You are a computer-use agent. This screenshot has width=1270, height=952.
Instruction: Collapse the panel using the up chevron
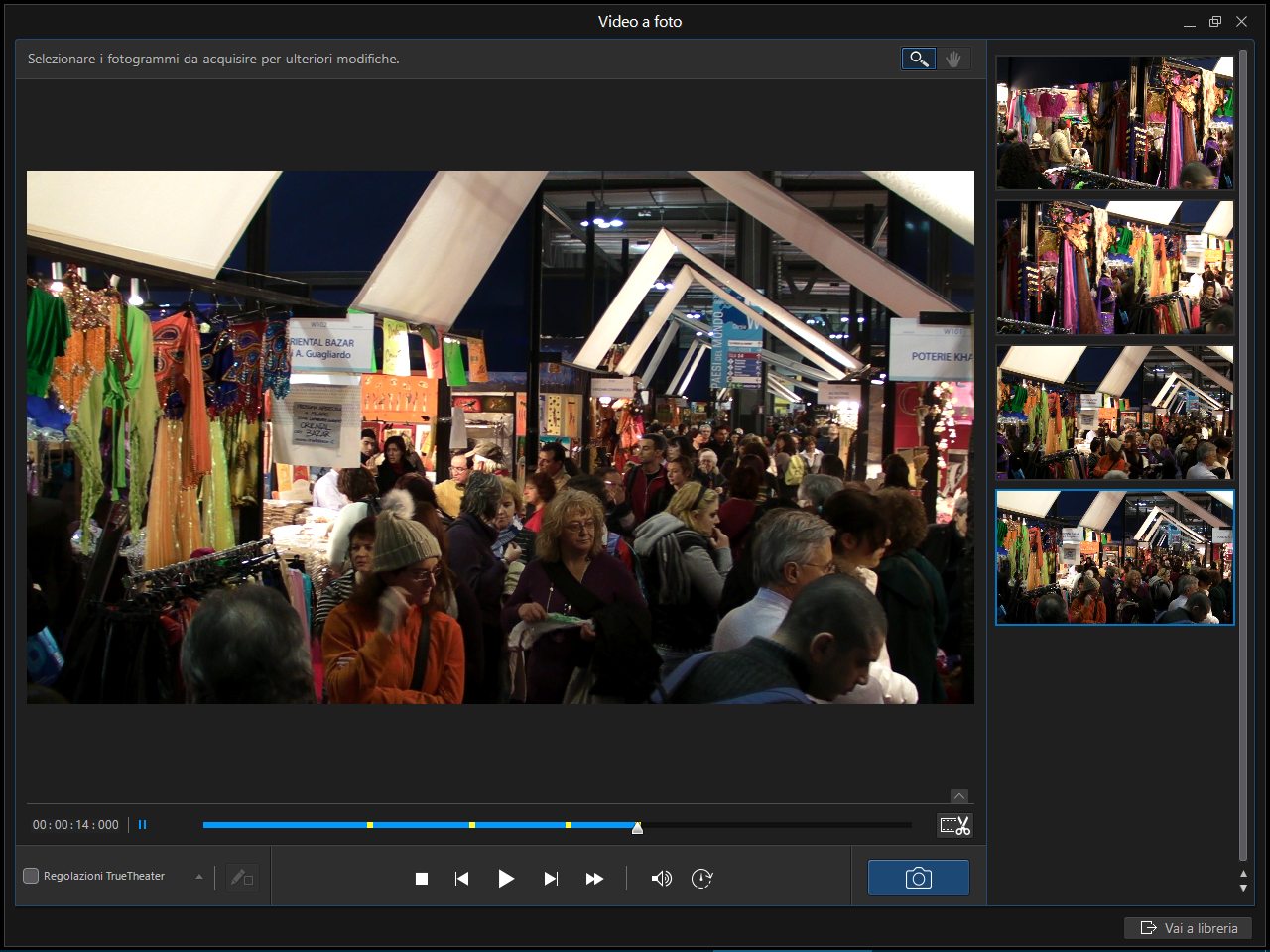click(958, 796)
